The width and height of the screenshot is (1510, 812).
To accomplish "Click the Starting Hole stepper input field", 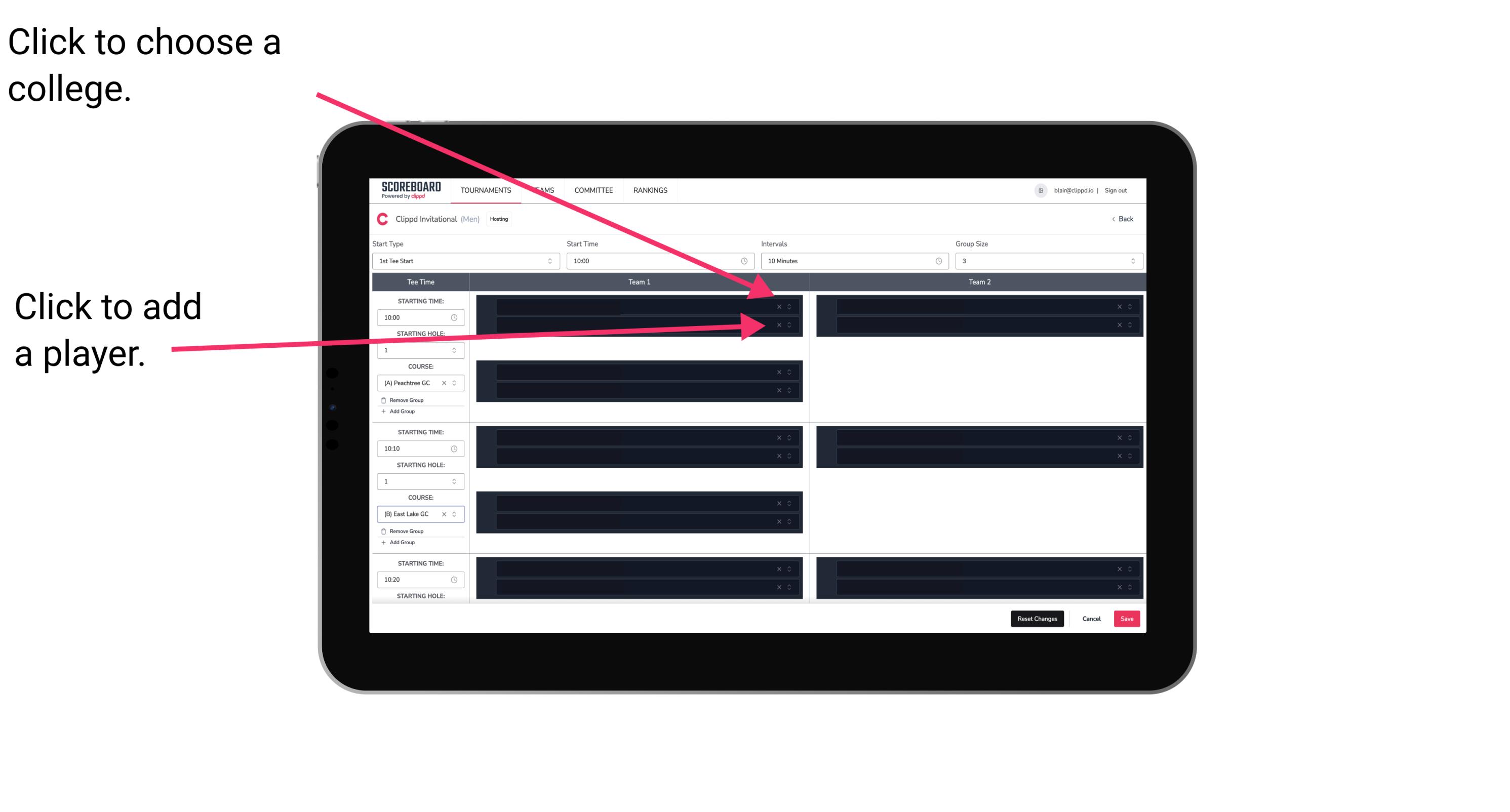I will [416, 351].
